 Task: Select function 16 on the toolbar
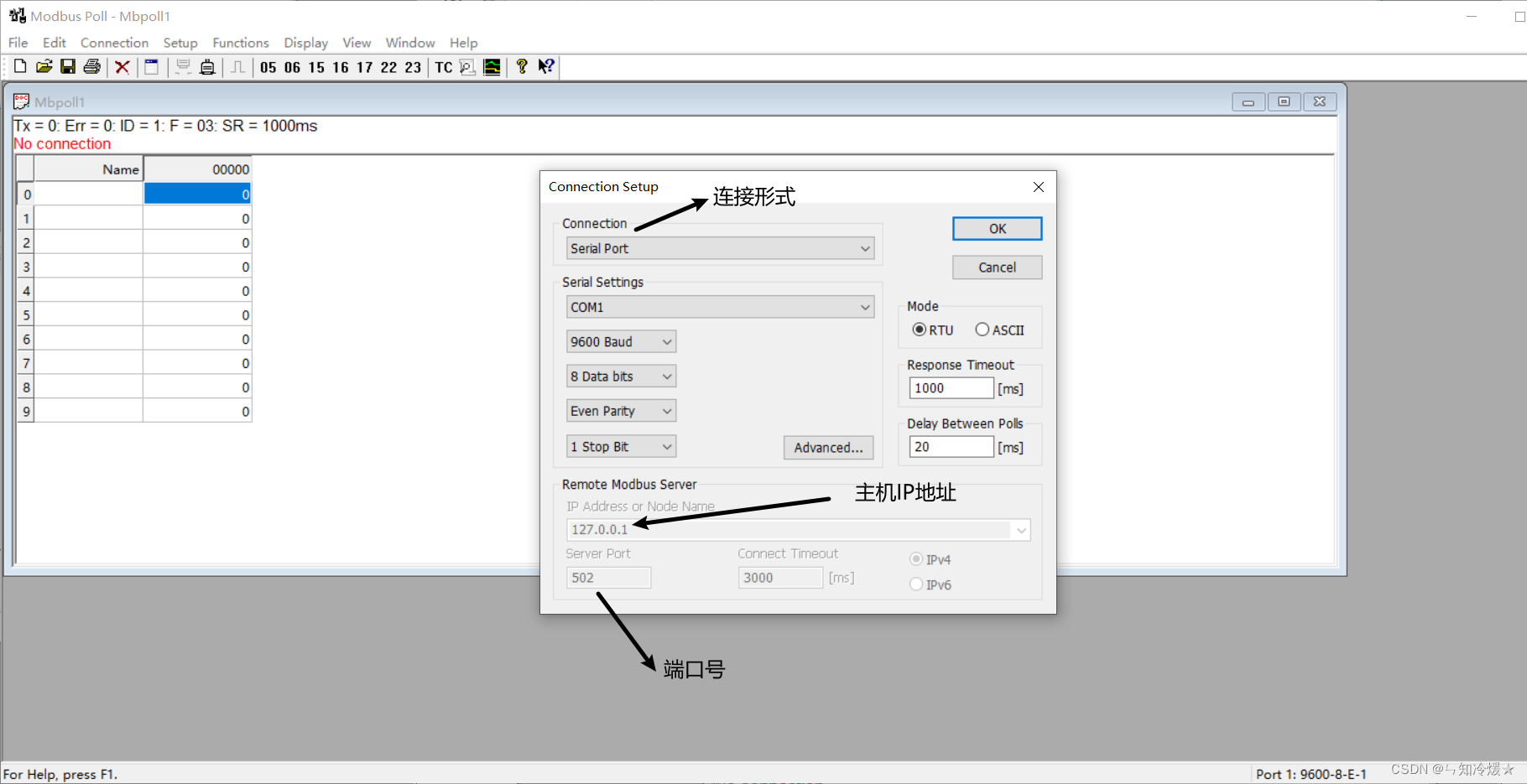(x=341, y=67)
